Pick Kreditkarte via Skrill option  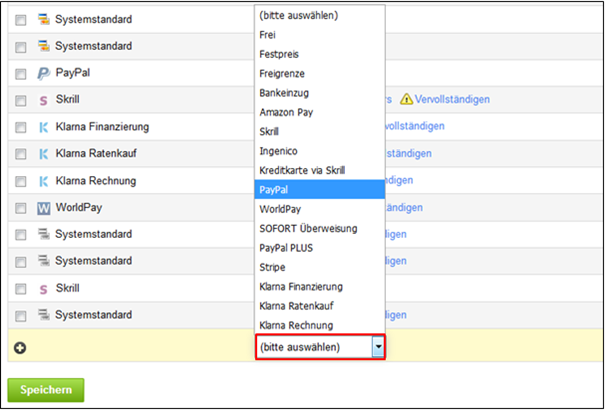click(x=319, y=170)
